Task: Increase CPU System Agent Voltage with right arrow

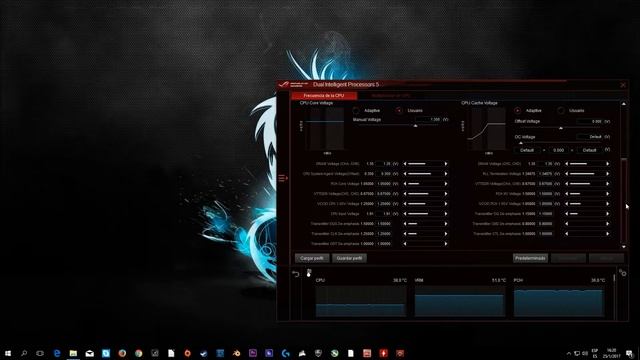Action: pyautogui.click(x=446, y=174)
